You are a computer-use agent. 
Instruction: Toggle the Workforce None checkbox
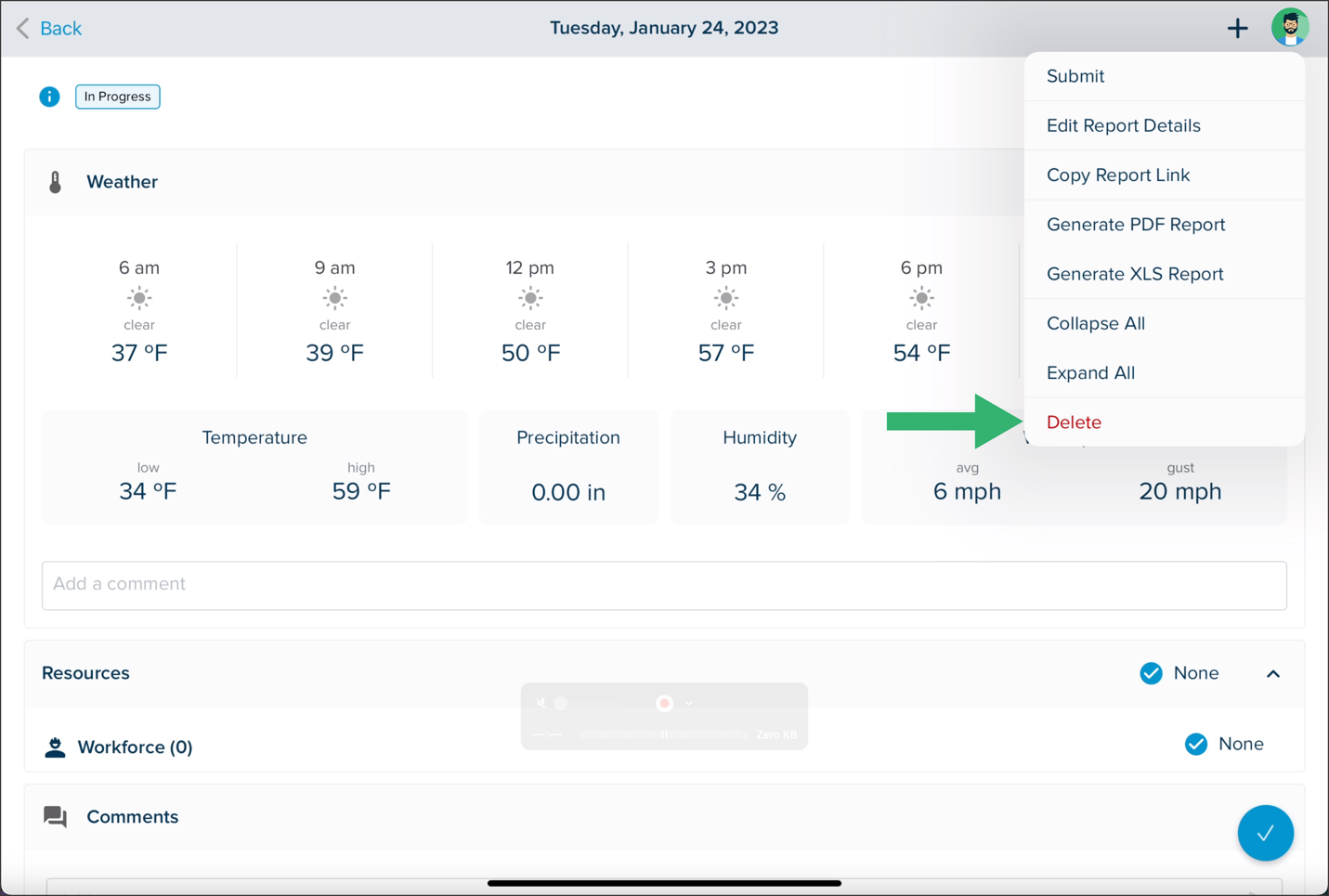(1196, 744)
